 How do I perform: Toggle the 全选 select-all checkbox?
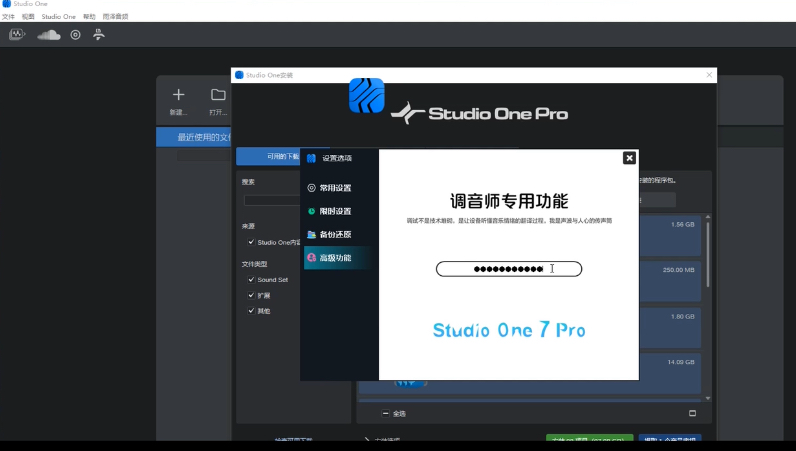click(x=386, y=413)
